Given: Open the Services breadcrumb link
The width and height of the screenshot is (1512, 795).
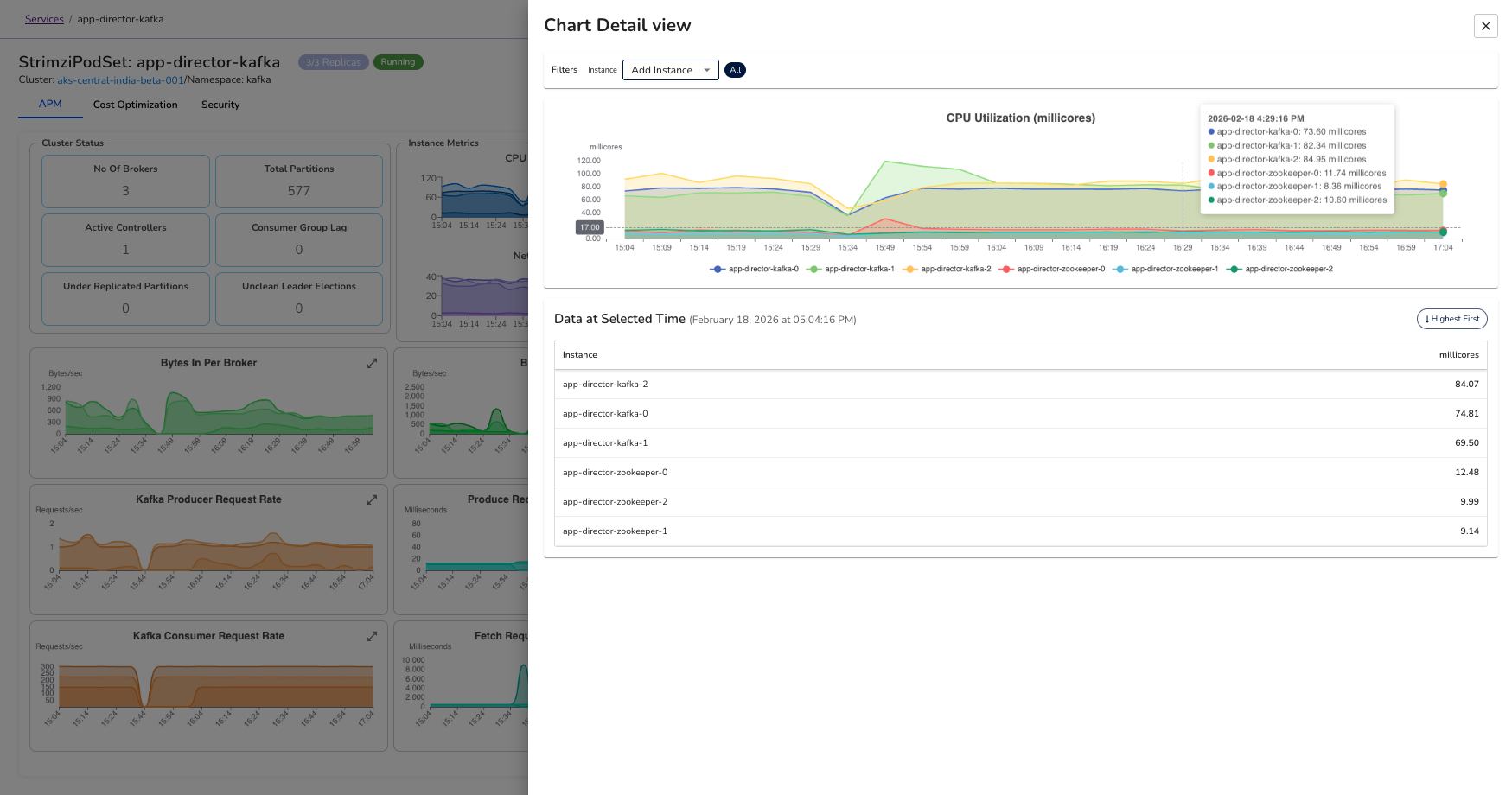Looking at the screenshot, I should [43, 19].
